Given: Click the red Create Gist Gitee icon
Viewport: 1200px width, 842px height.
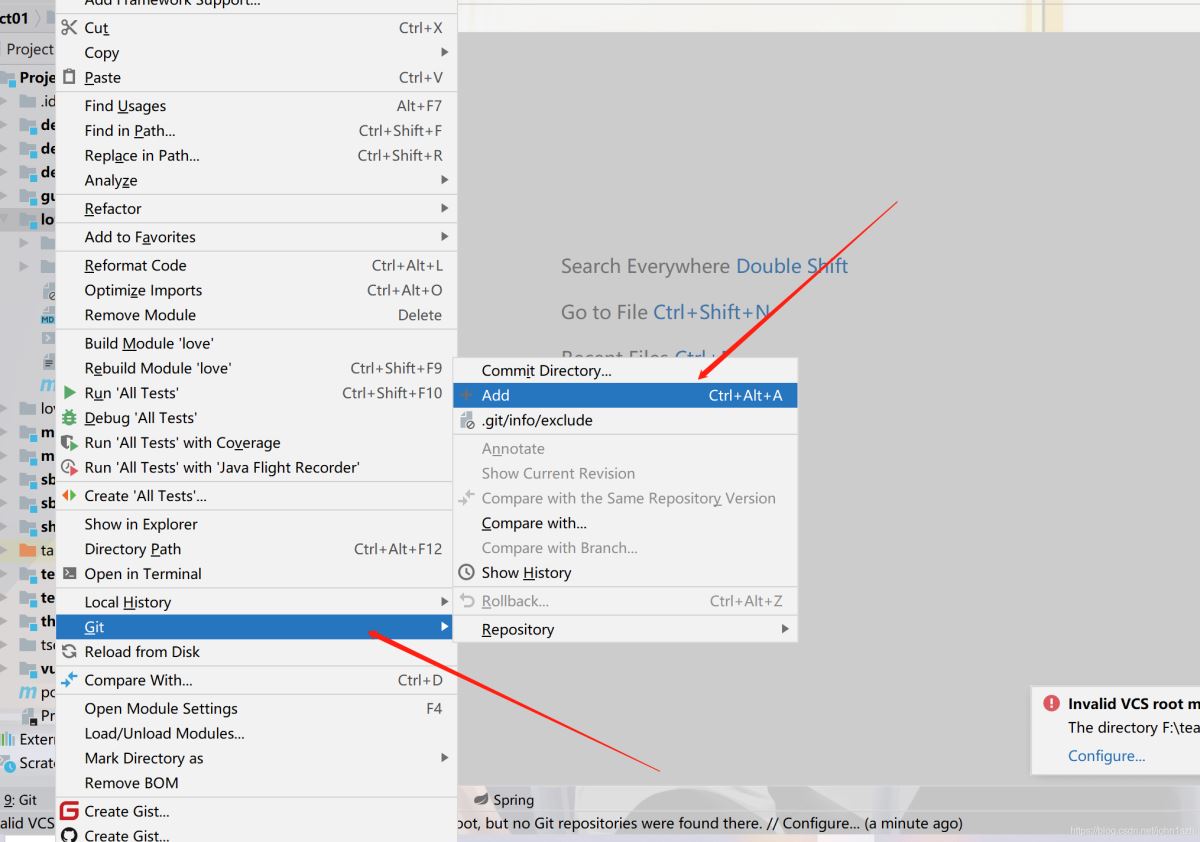Looking at the screenshot, I should pyautogui.click(x=69, y=811).
